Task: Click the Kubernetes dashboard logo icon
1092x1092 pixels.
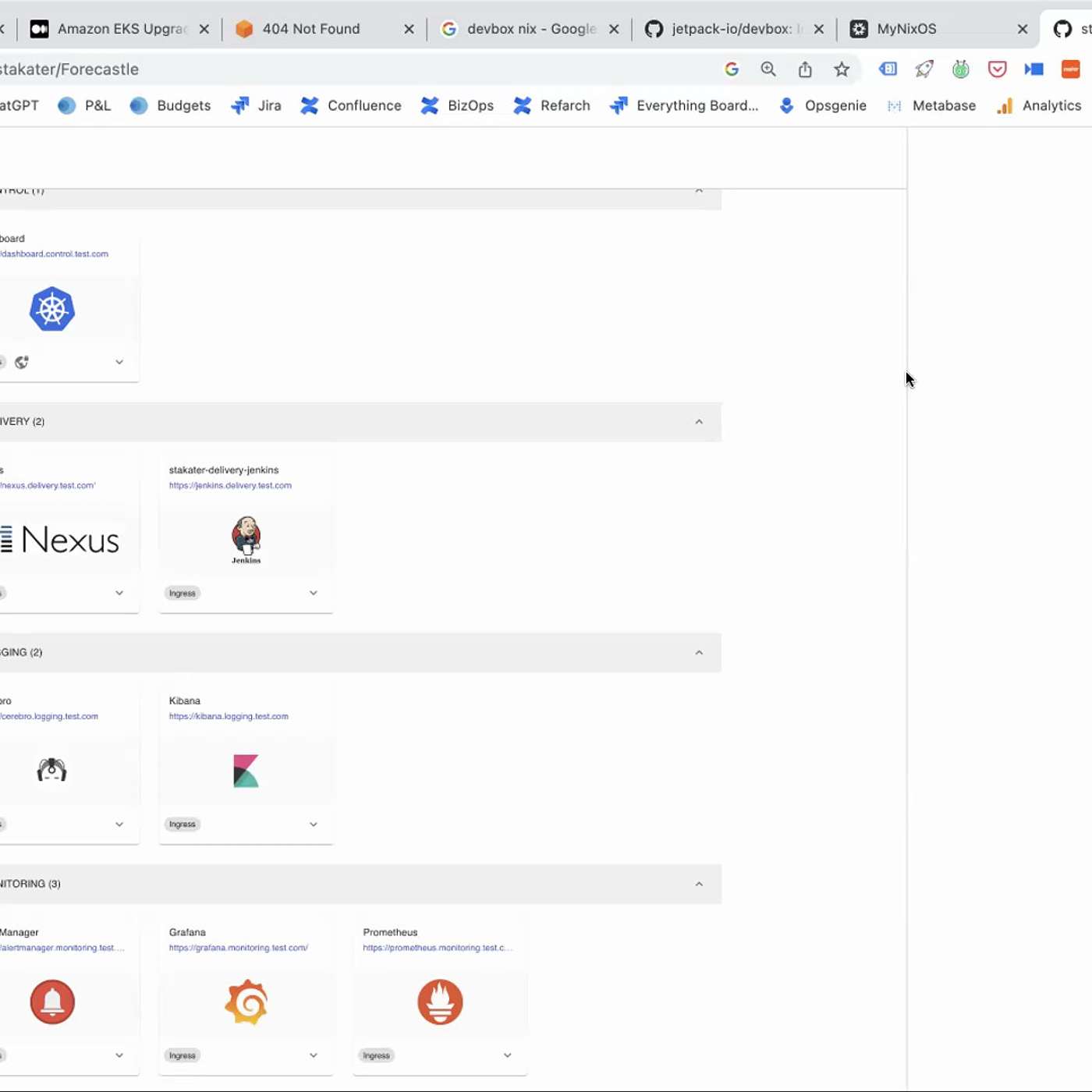Action: pyautogui.click(x=51, y=309)
